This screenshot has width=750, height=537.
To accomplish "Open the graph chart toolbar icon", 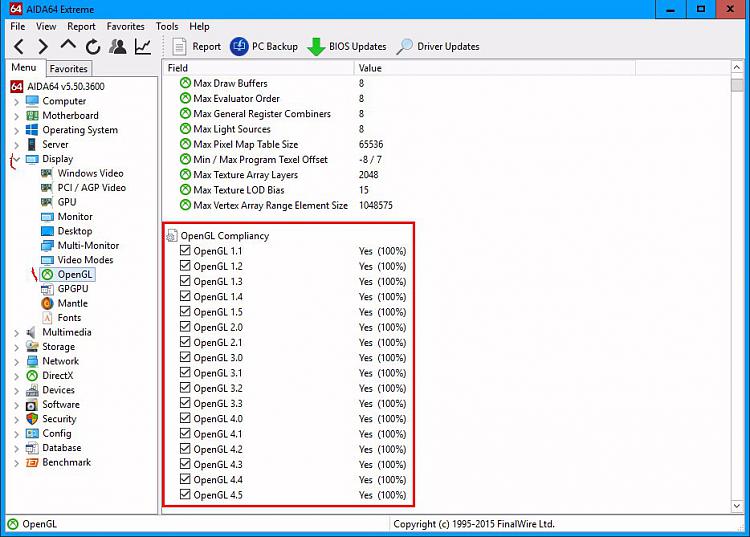I will [143, 46].
